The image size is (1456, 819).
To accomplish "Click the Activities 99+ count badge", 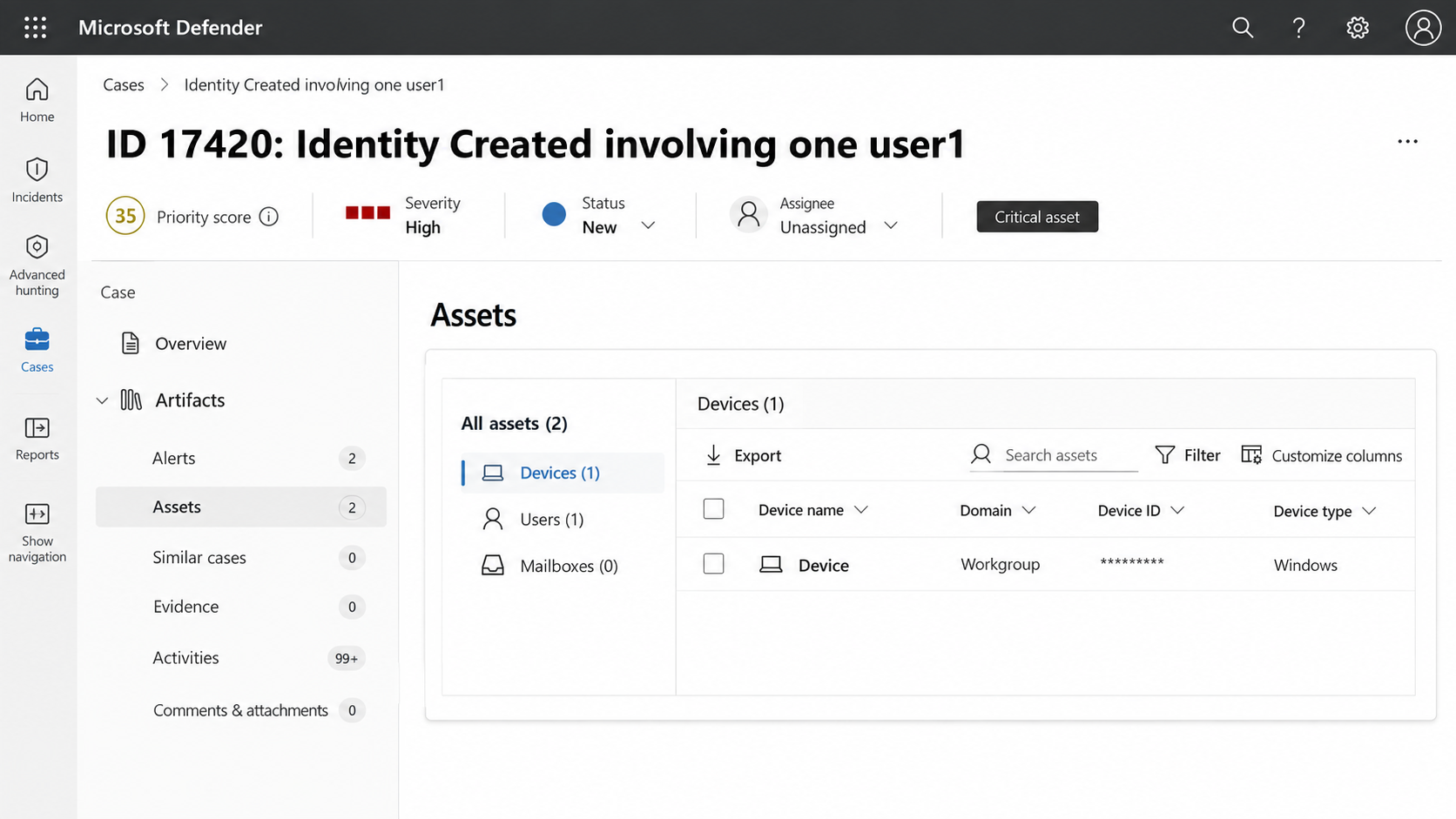I will coord(347,659).
